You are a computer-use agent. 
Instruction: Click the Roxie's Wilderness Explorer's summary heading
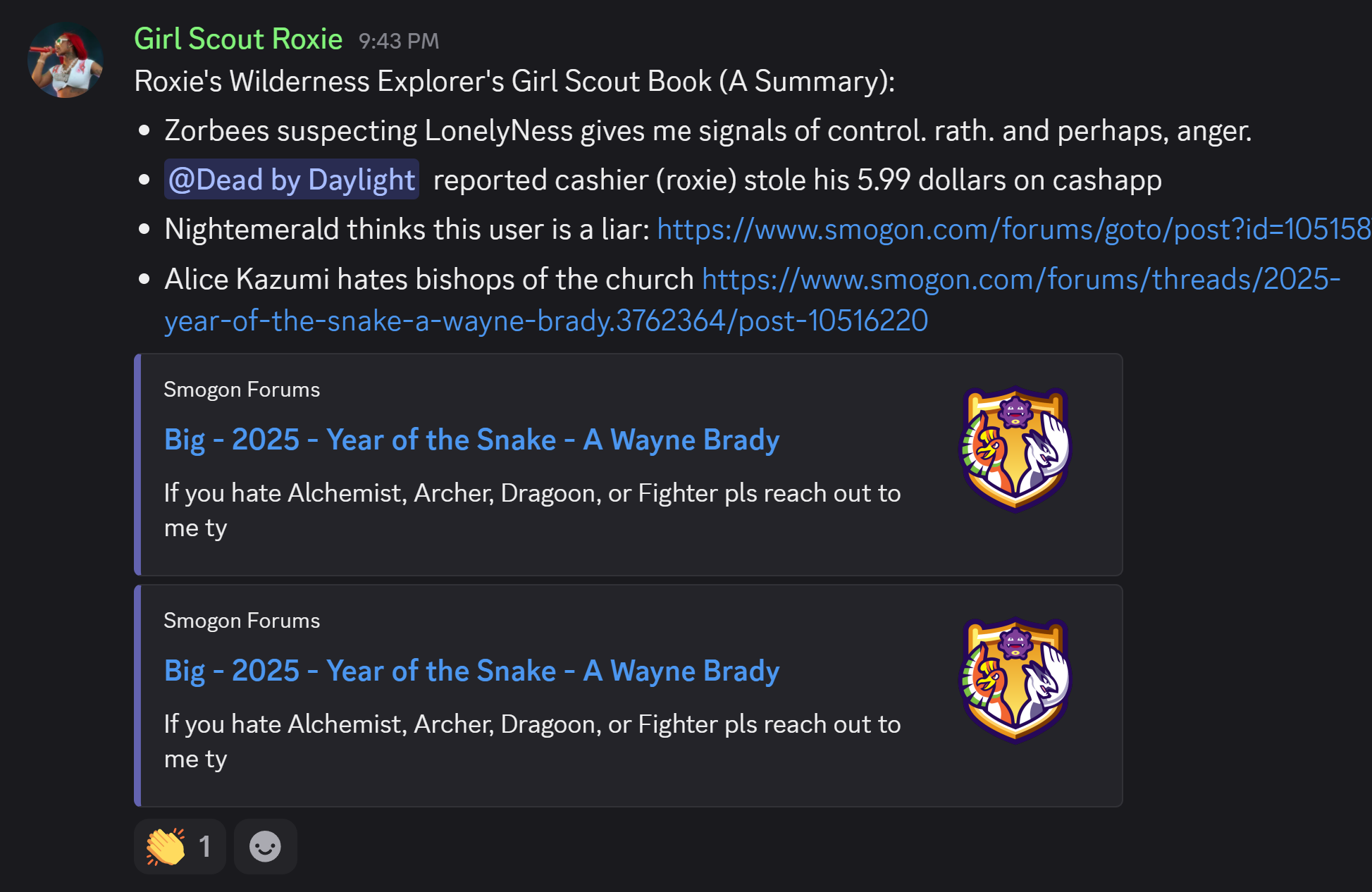click(514, 82)
